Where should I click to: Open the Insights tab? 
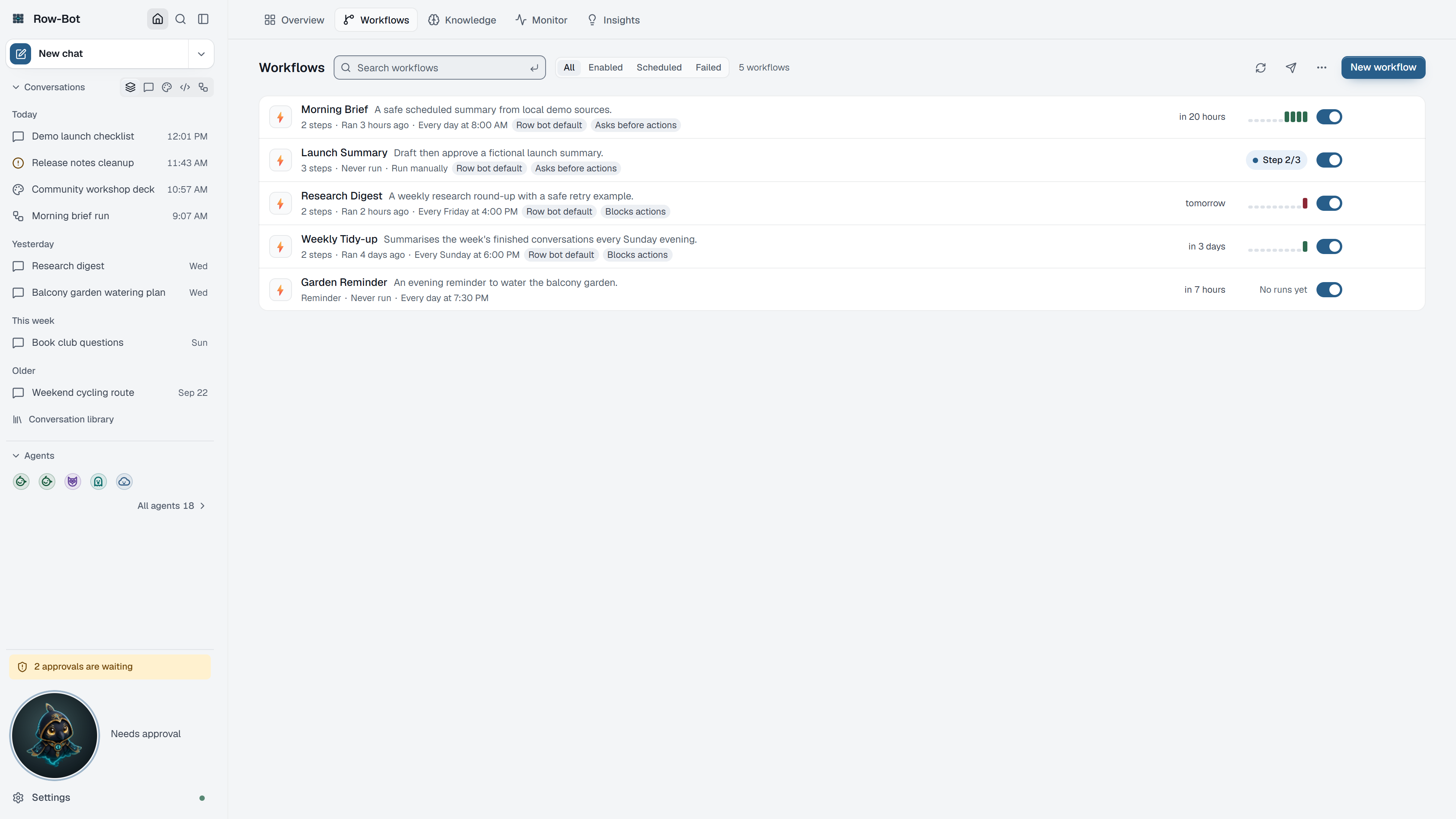coord(613,20)
